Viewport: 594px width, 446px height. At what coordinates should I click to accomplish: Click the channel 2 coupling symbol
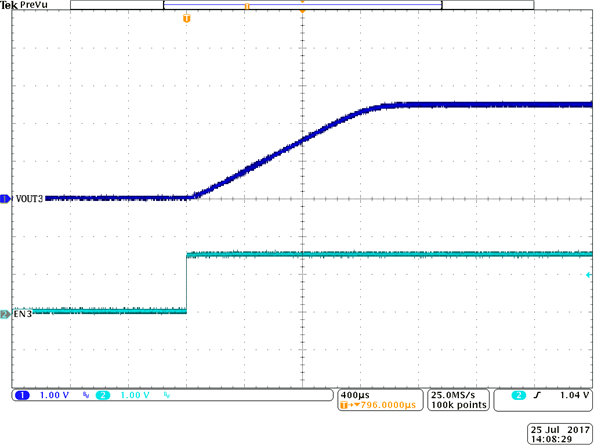tap(167, 395)
